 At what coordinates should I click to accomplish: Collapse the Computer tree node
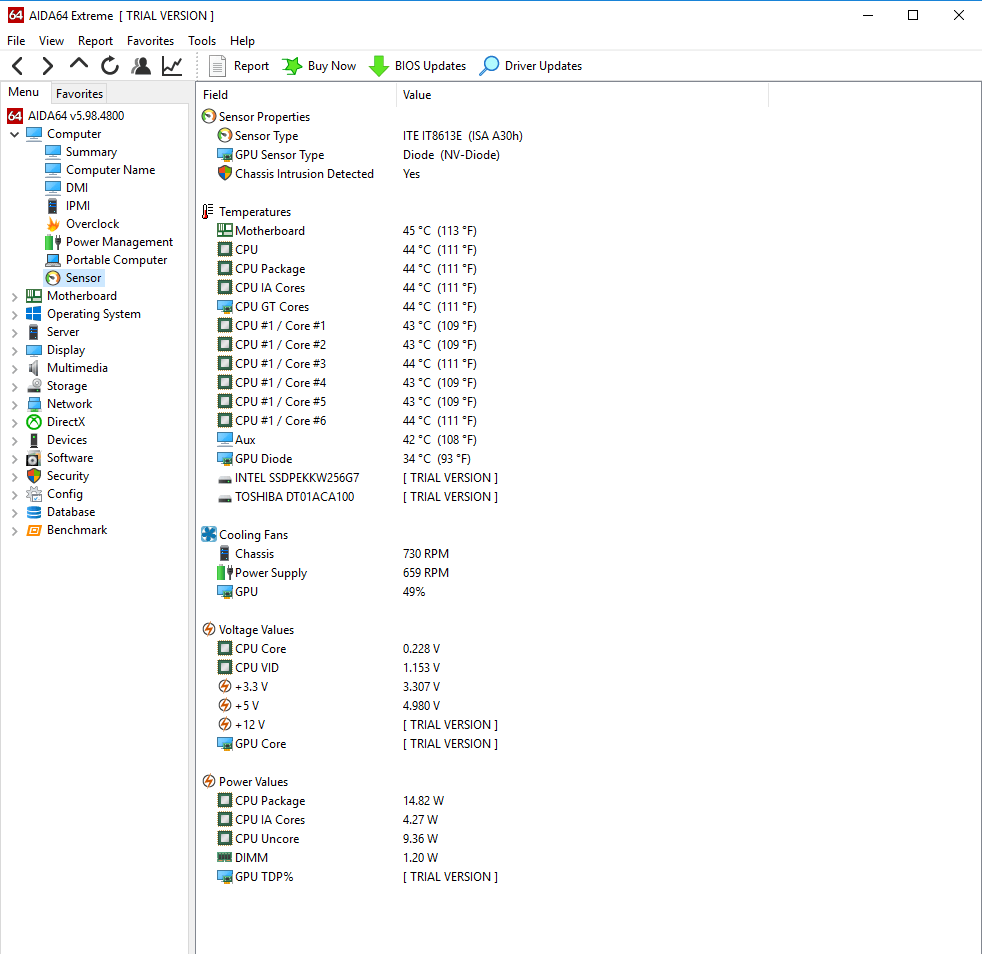pos(14,134)
